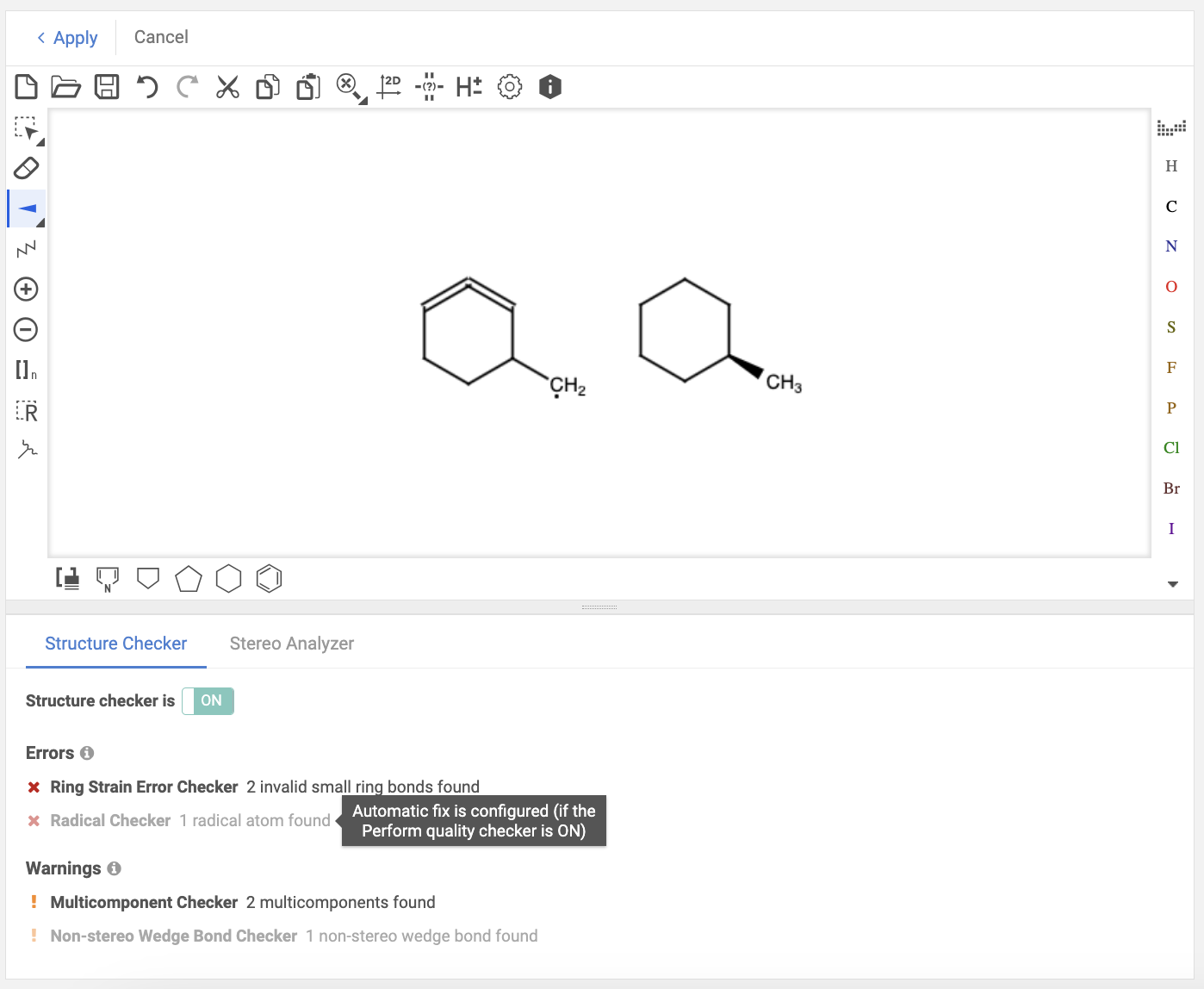Image resolution: width=1204 pixels, height=989 pixels.
Task: Pick the increase charge tool
Action: [x=26, y=289]
